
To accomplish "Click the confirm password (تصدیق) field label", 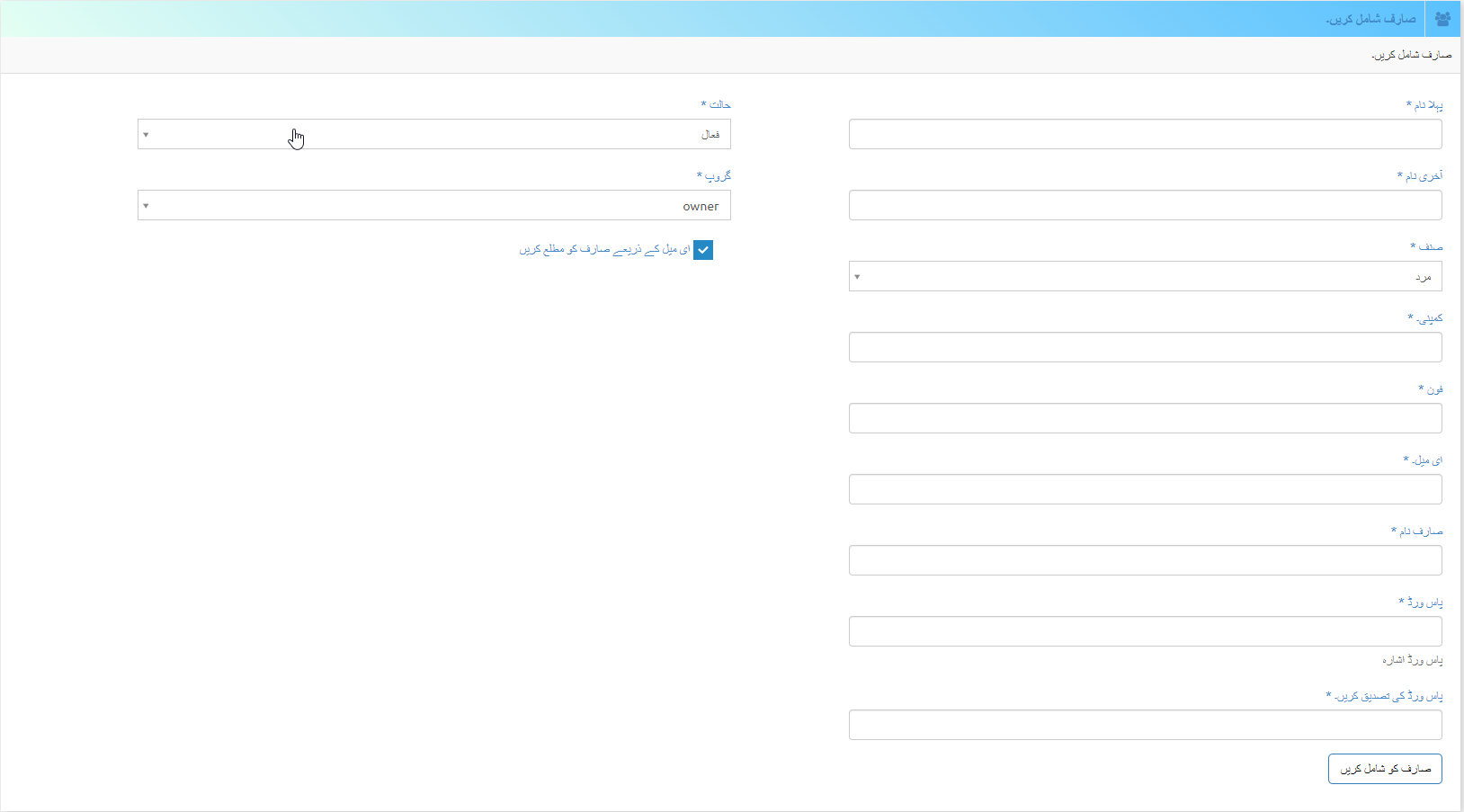I will click(x=1388, y=696).
